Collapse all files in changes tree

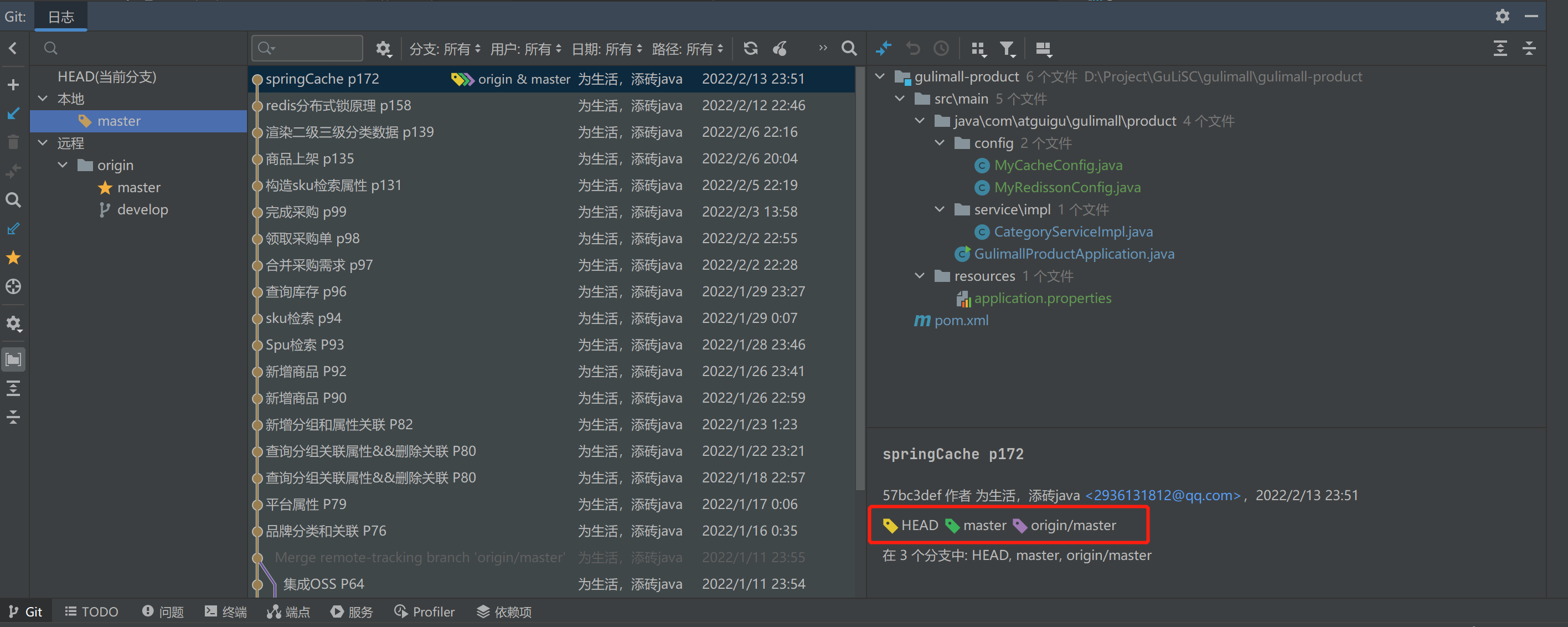1529,48
